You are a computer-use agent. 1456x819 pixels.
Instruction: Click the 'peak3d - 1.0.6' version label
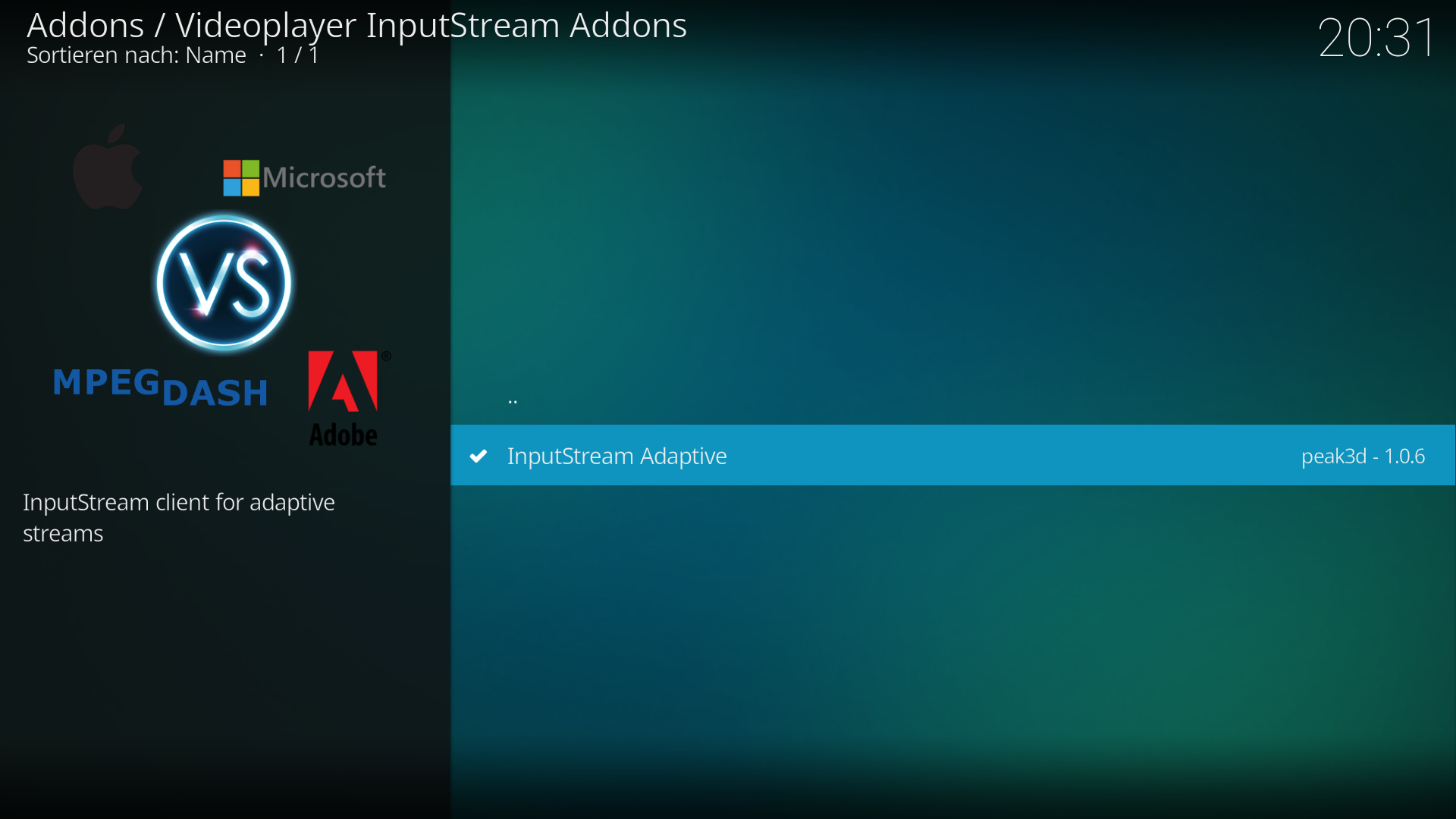1363,456
